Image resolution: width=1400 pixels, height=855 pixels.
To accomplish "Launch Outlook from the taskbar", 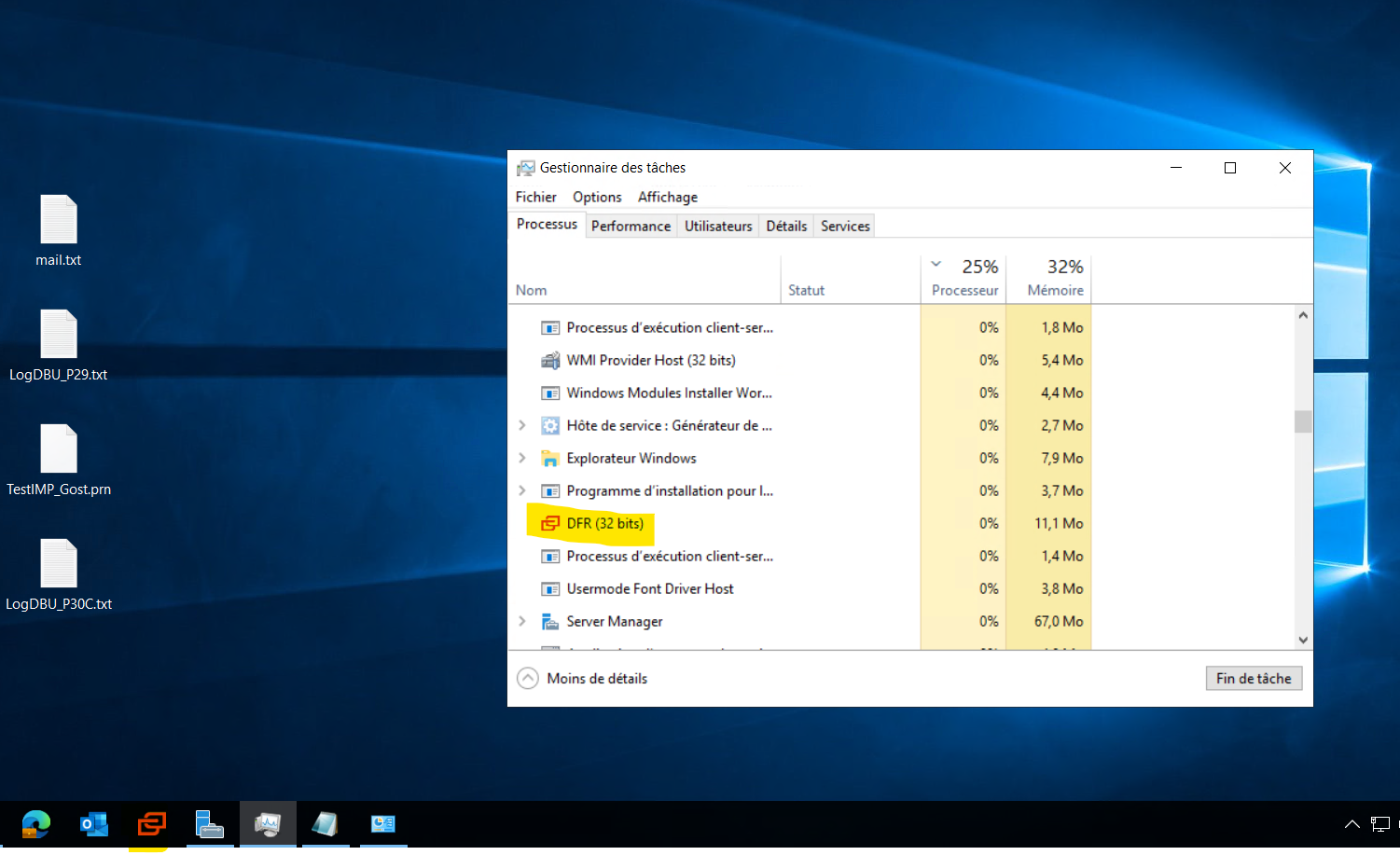I will pyautogui.click(x=94, y=824).
